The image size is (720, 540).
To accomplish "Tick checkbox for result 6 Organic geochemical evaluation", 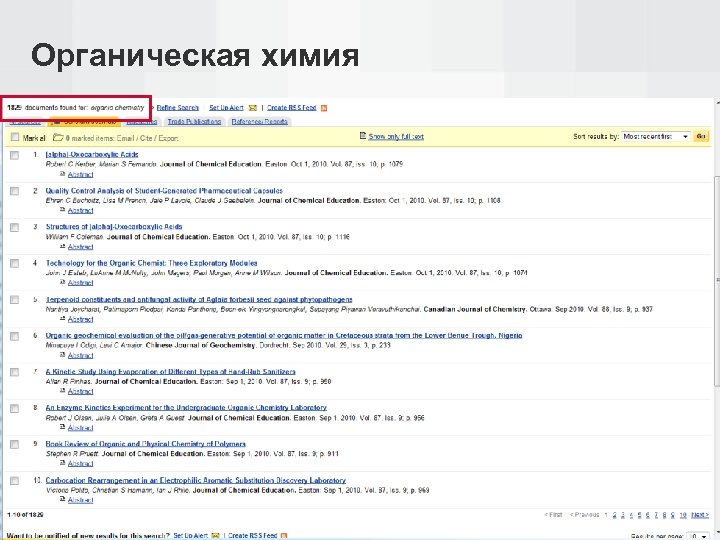I will [x=15, y=336].
